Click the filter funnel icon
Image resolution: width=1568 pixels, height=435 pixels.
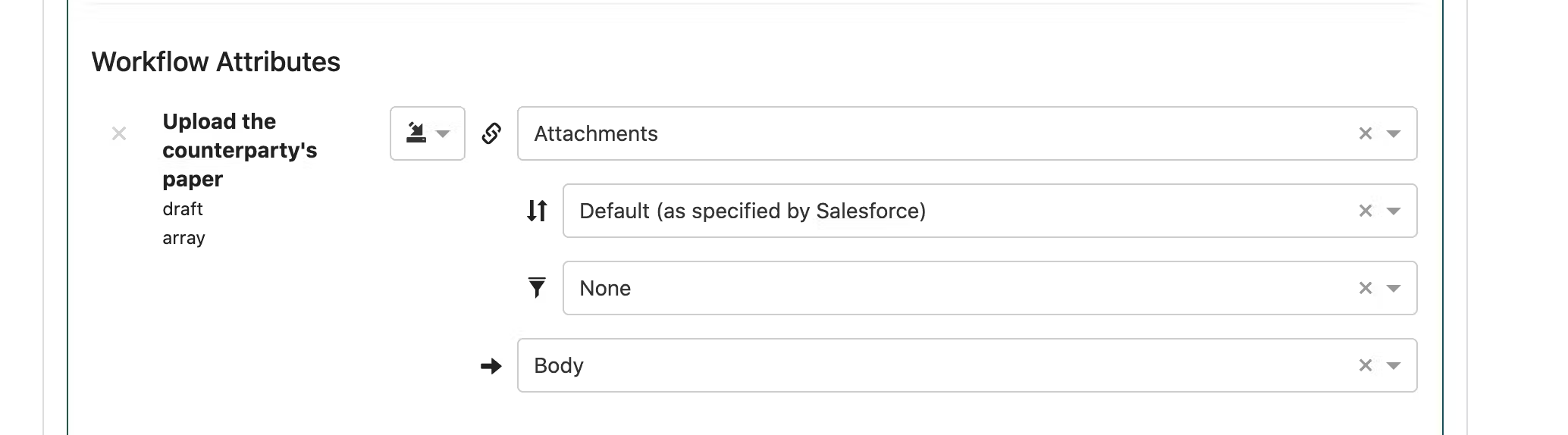pos(537,288)
